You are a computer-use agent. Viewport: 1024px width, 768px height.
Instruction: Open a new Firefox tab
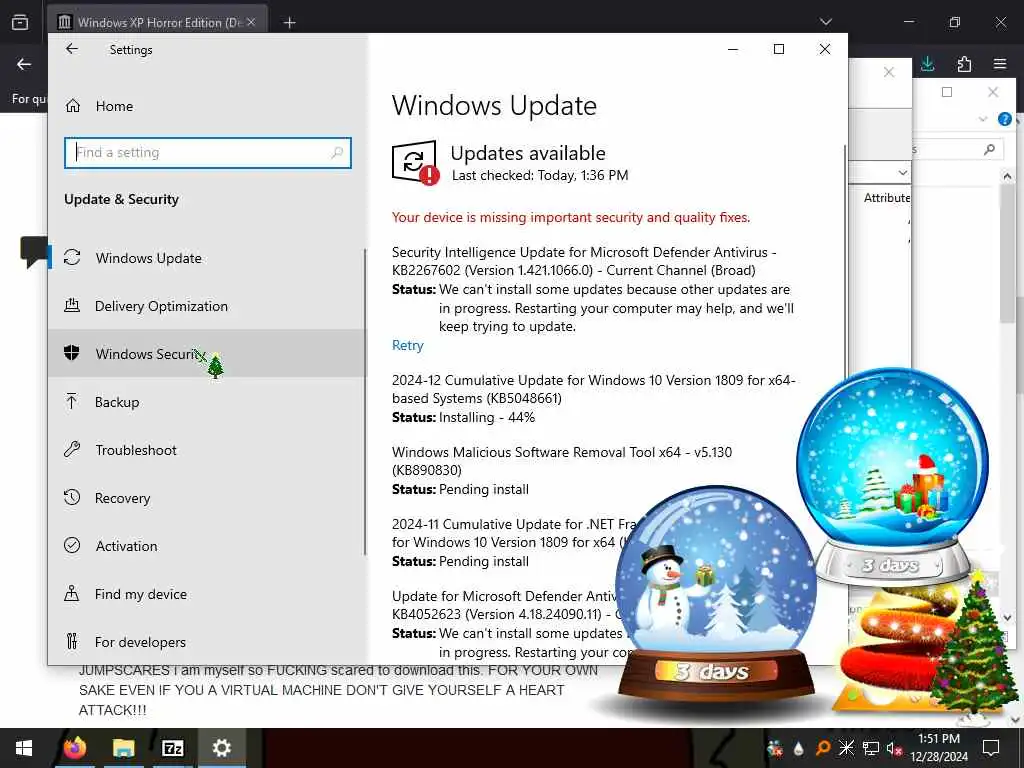289,23
